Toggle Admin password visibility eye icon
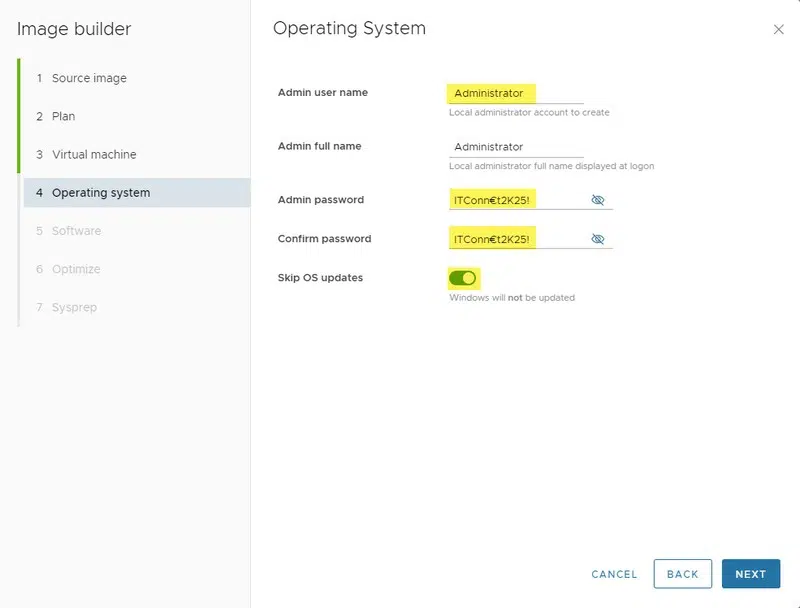 pyautogui.click(x=598, y=200)
